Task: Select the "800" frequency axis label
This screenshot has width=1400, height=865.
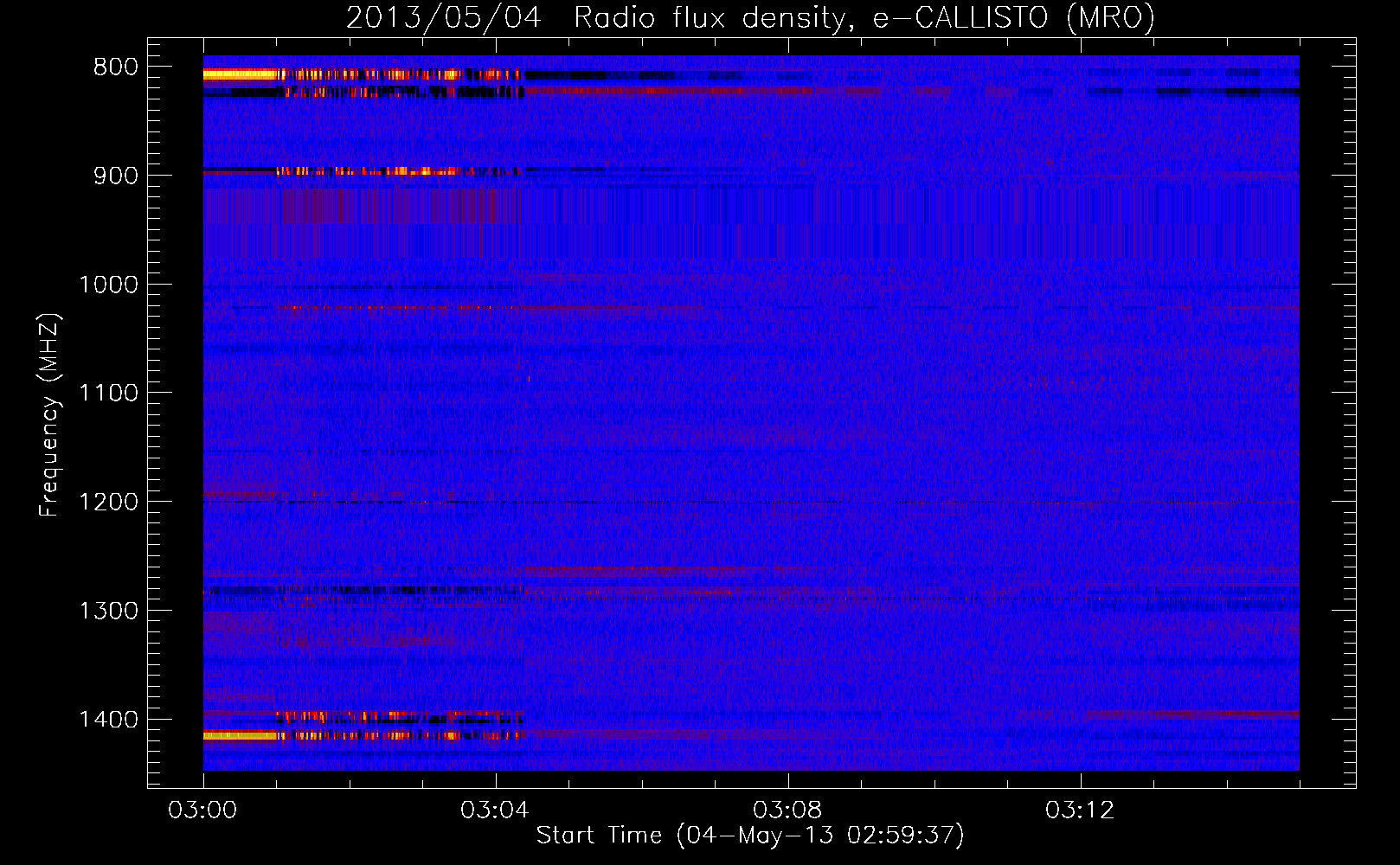Action: point(116,67)
